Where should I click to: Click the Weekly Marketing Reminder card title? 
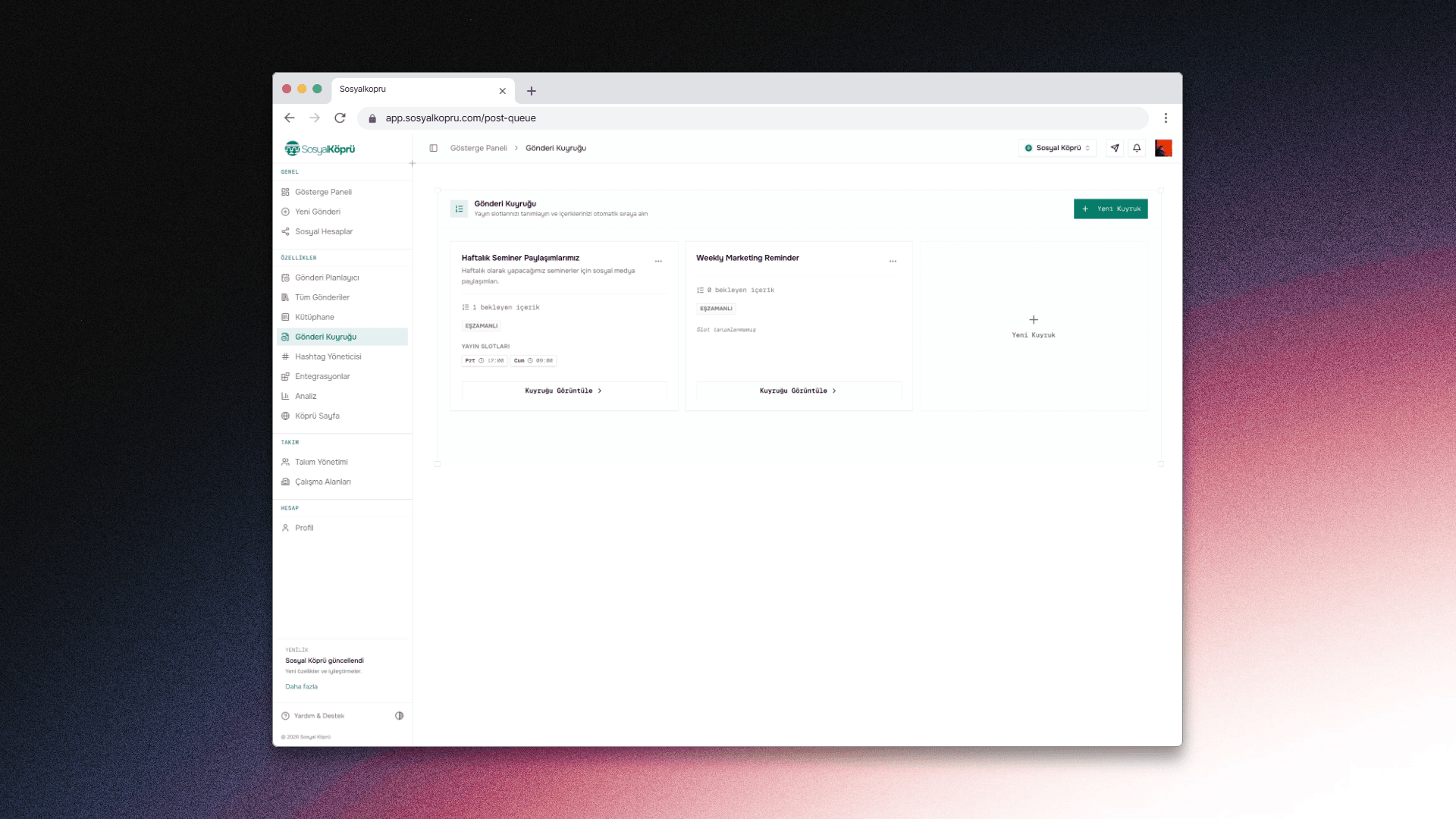pyautogui.click(x=748, y=259)
